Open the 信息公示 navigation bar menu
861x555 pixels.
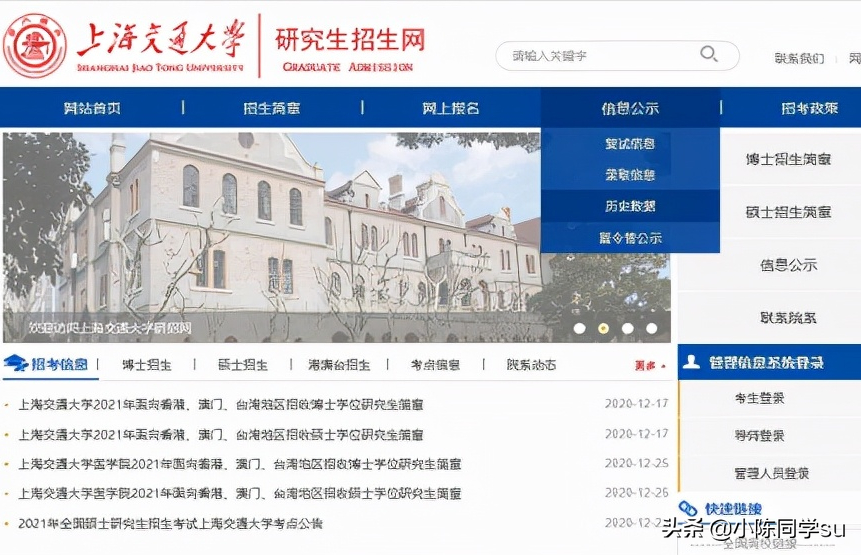(x=630, y=108)
